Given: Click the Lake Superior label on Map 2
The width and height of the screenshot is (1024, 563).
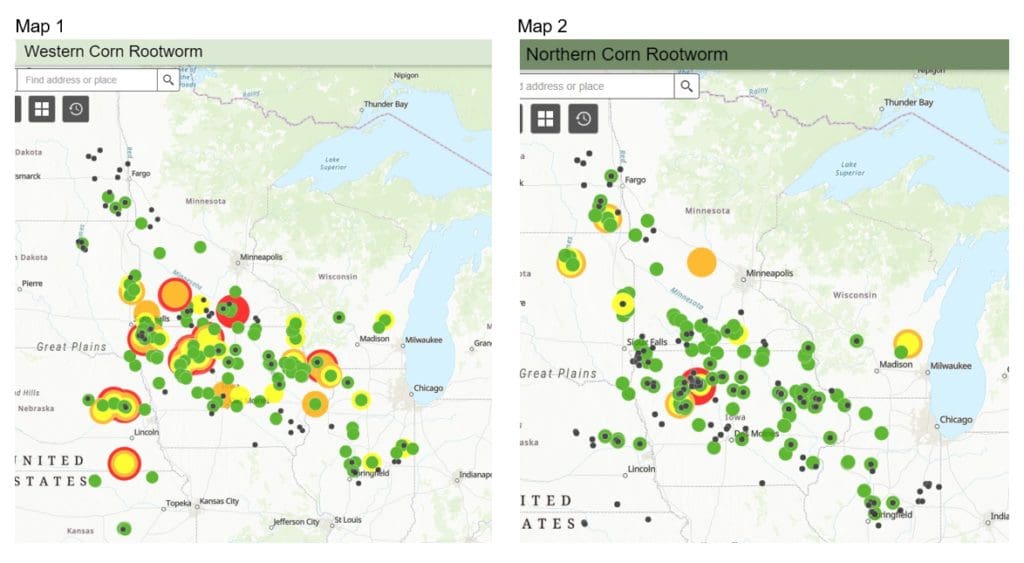Looking at the screenshot, I should tap(849, 169).
